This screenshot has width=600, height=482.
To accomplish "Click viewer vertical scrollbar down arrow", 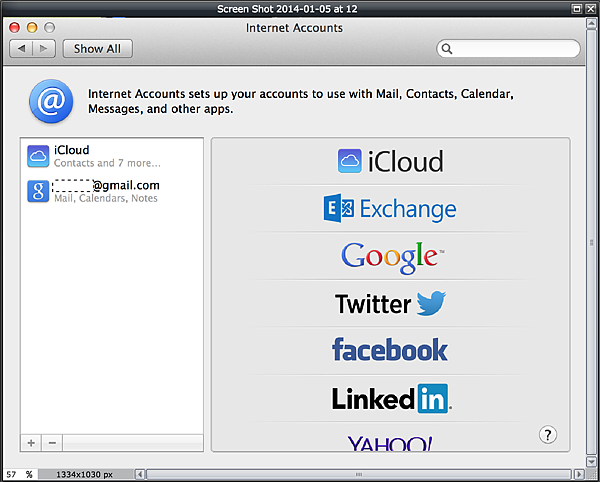I will tap(592, 461).
